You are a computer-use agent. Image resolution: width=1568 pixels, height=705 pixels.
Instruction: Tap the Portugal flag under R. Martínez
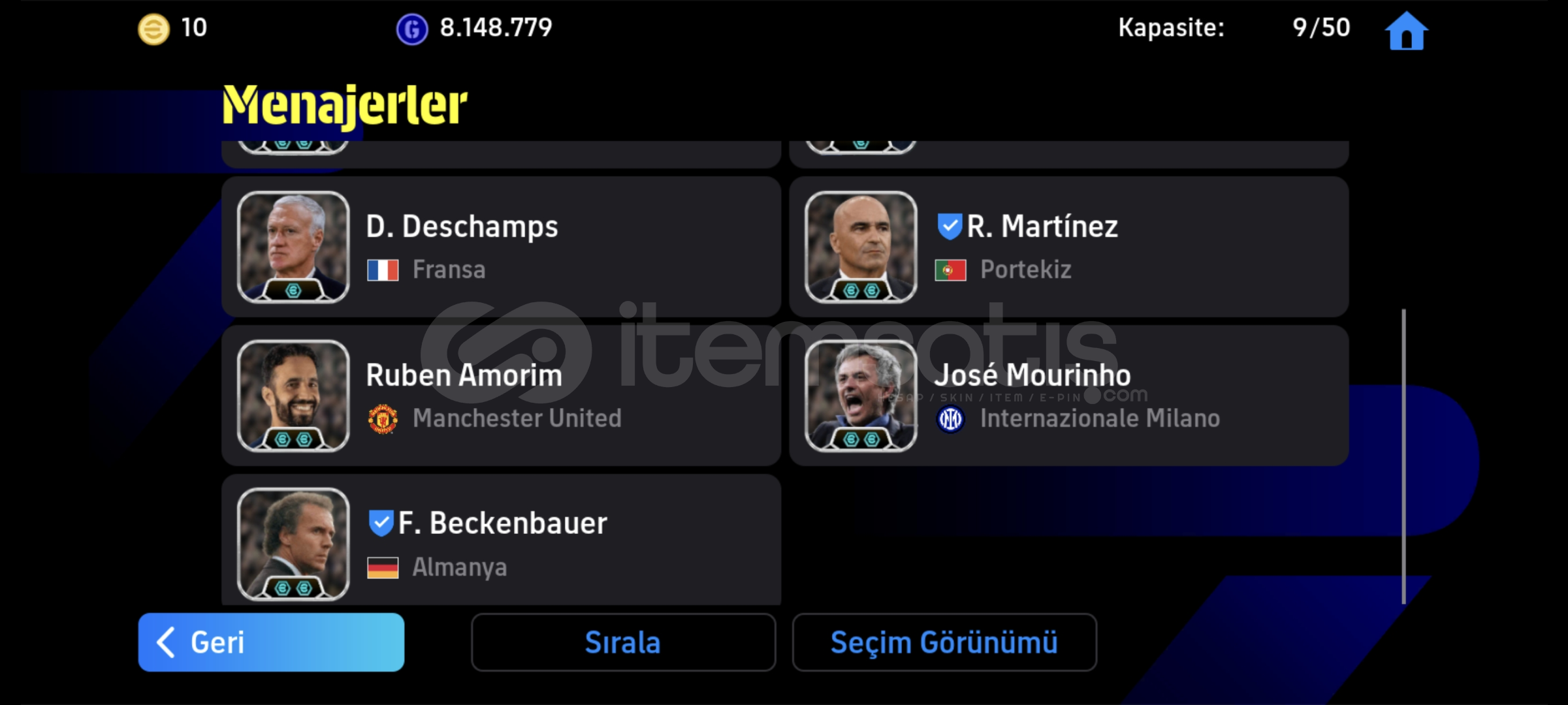(951, 270)
